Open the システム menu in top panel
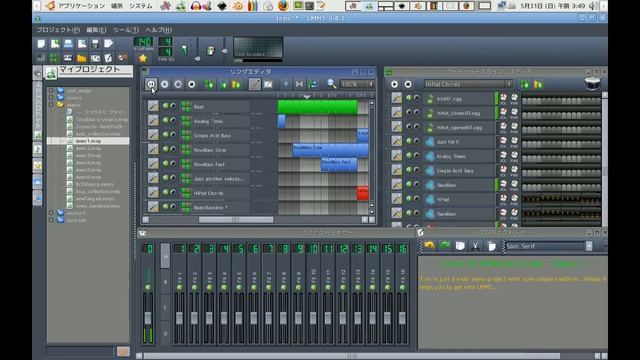Image resolution: width=640 pixels, height=360 pixels. (x=140, y=6)
